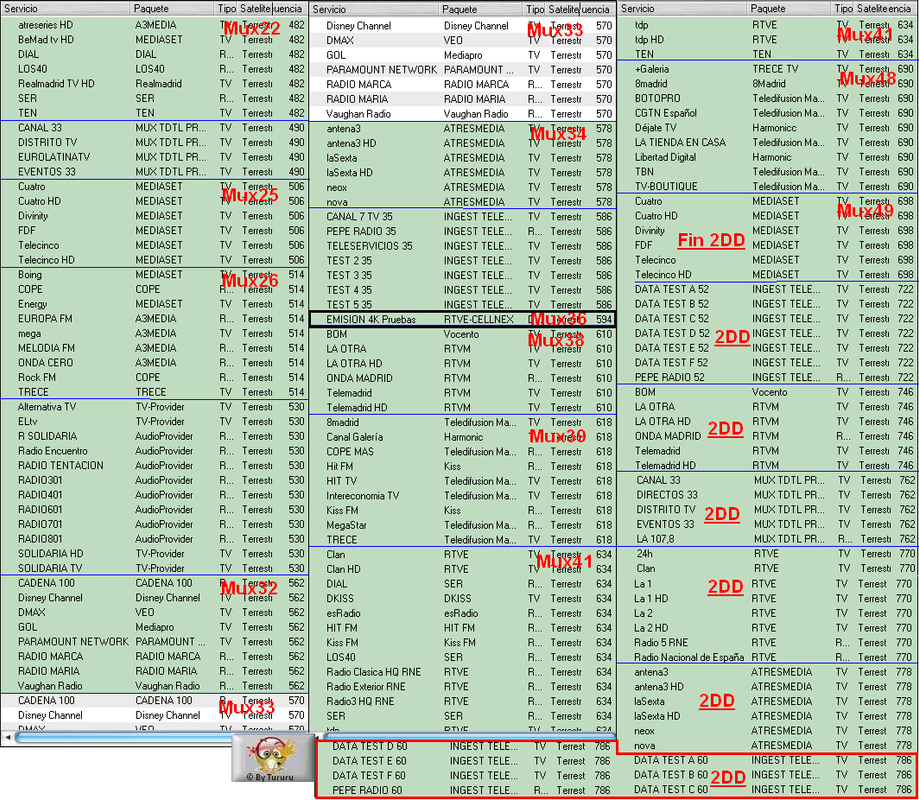
Task: Select the Rock FM row
Action: pyautogui.click(x=154, y=377)
